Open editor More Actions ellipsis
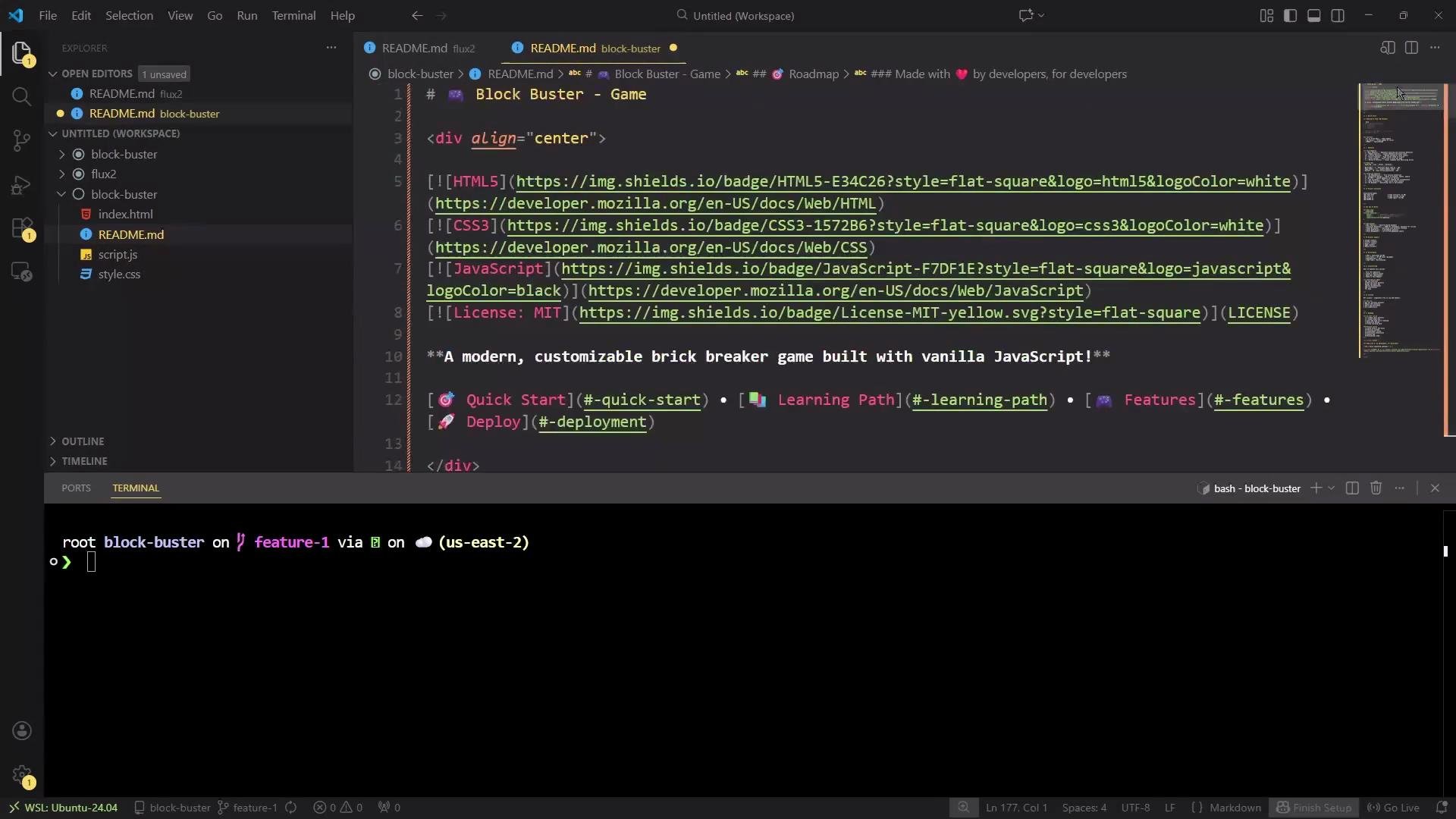Screen dimensions: 1456x819 (x=1435, y=48)
